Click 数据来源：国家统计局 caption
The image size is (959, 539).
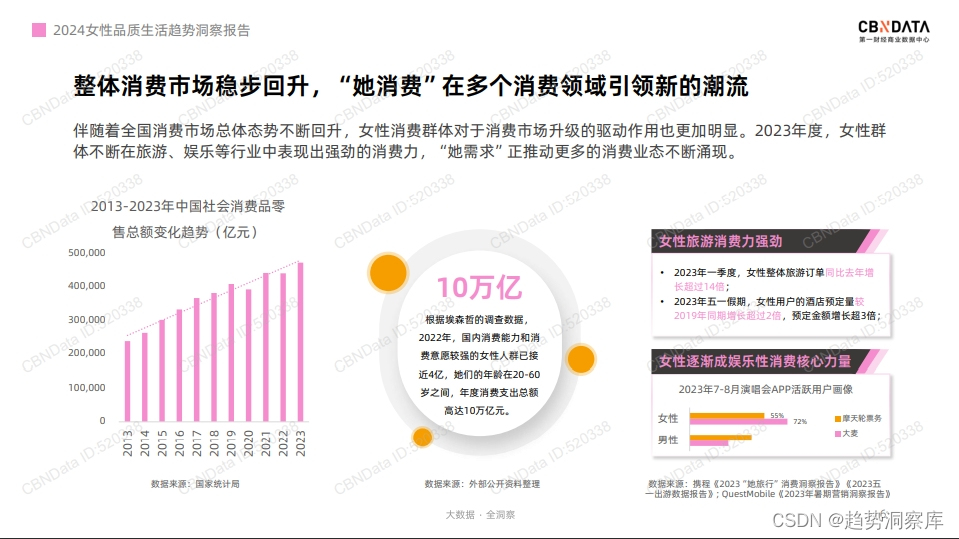click(195, 484)
